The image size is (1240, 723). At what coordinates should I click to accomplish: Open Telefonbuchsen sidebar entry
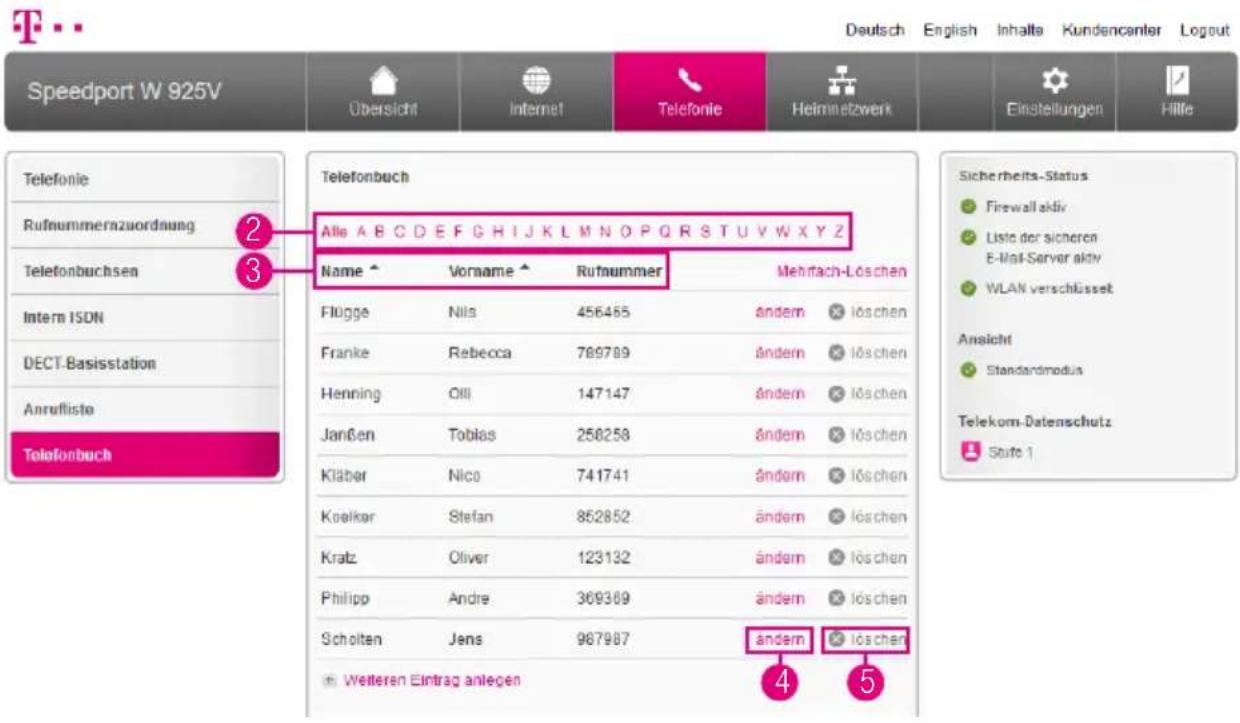tap(145, 271)
